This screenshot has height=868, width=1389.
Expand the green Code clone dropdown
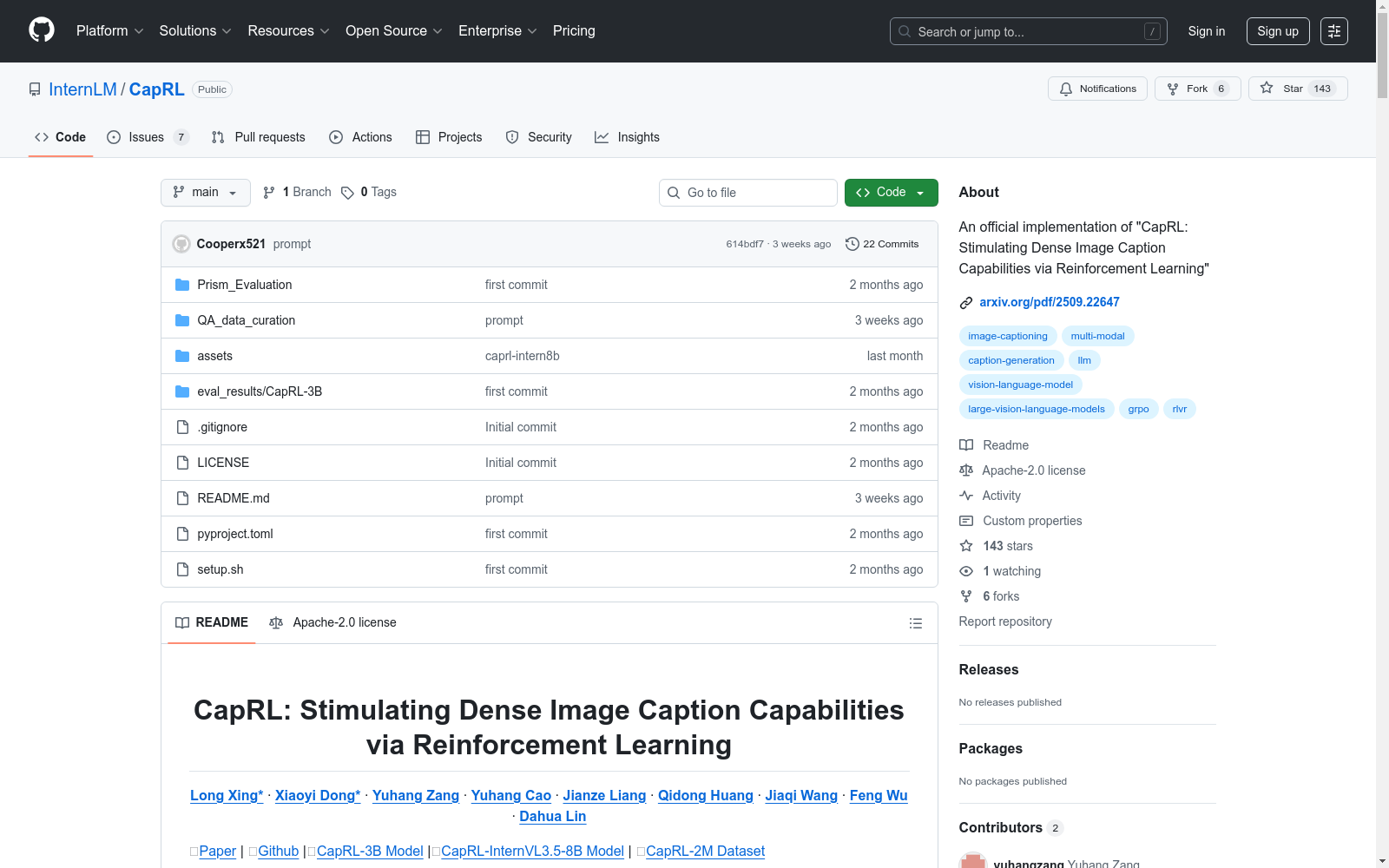point(892,193)
